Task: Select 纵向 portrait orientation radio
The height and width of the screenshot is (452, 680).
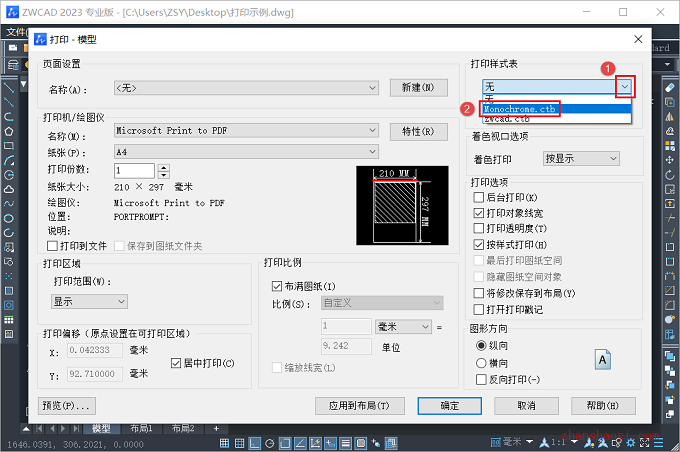Action: 481,346
